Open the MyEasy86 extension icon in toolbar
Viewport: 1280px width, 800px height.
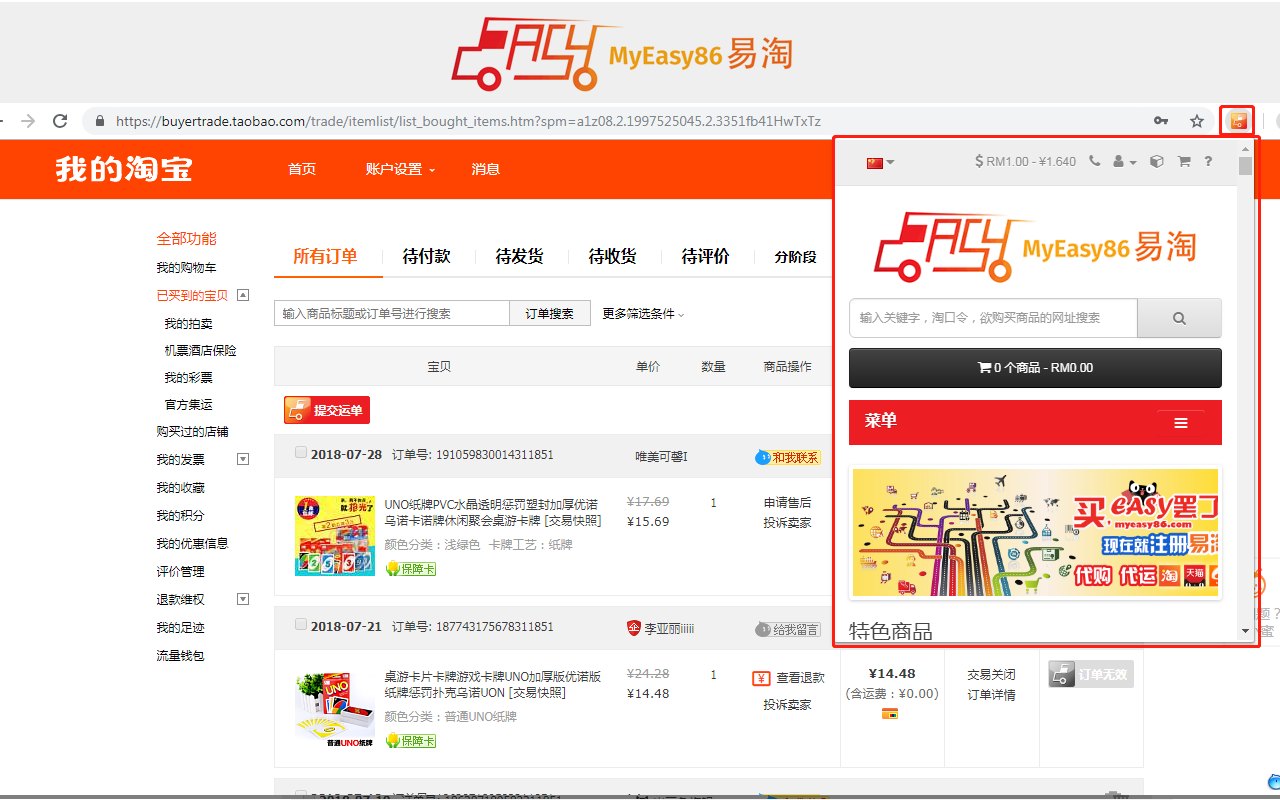(1238, 121)
